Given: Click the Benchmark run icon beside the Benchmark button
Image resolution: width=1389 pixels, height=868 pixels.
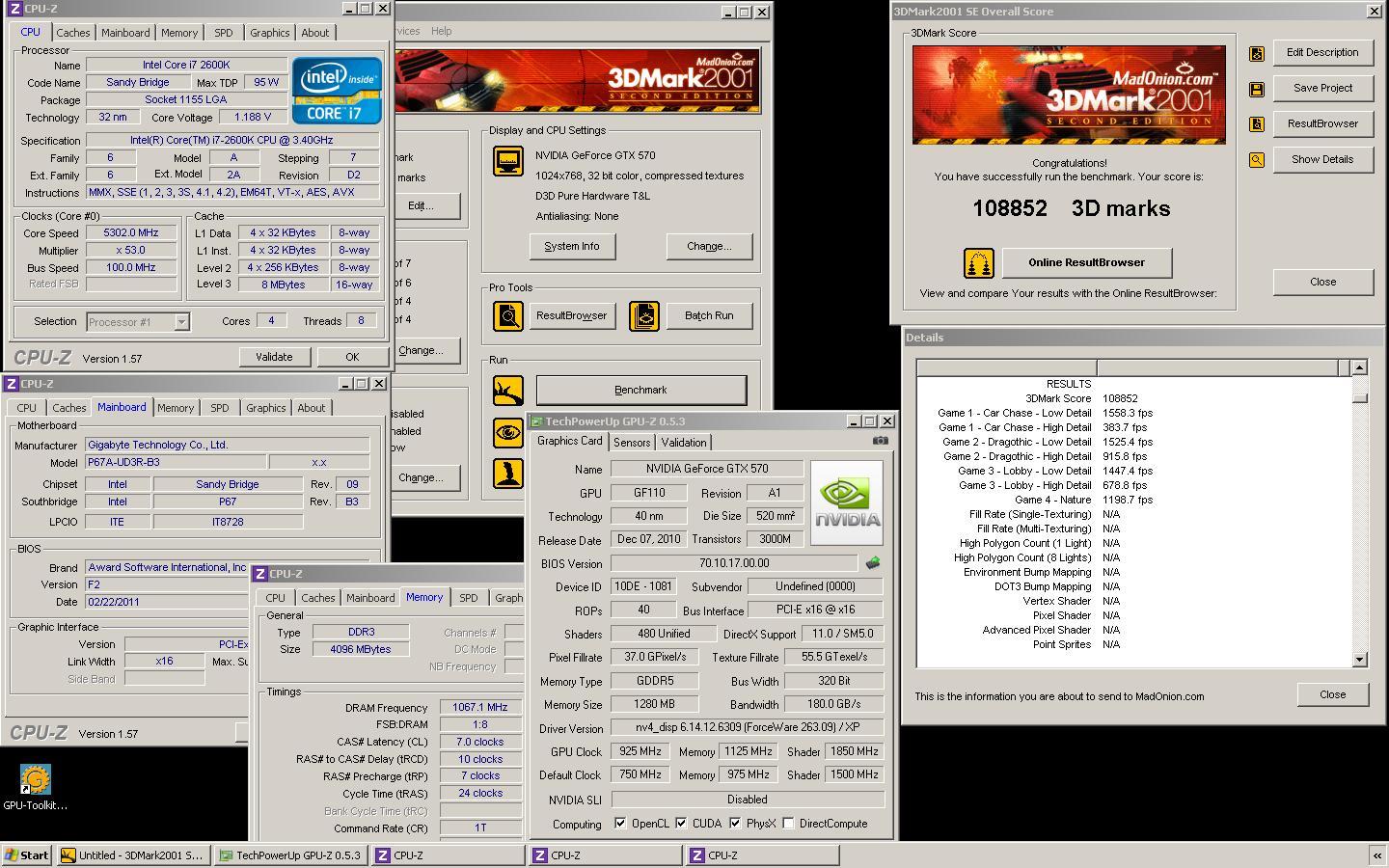Looking at the screenshot, I should pyautogui.click(x=508, y=391).
